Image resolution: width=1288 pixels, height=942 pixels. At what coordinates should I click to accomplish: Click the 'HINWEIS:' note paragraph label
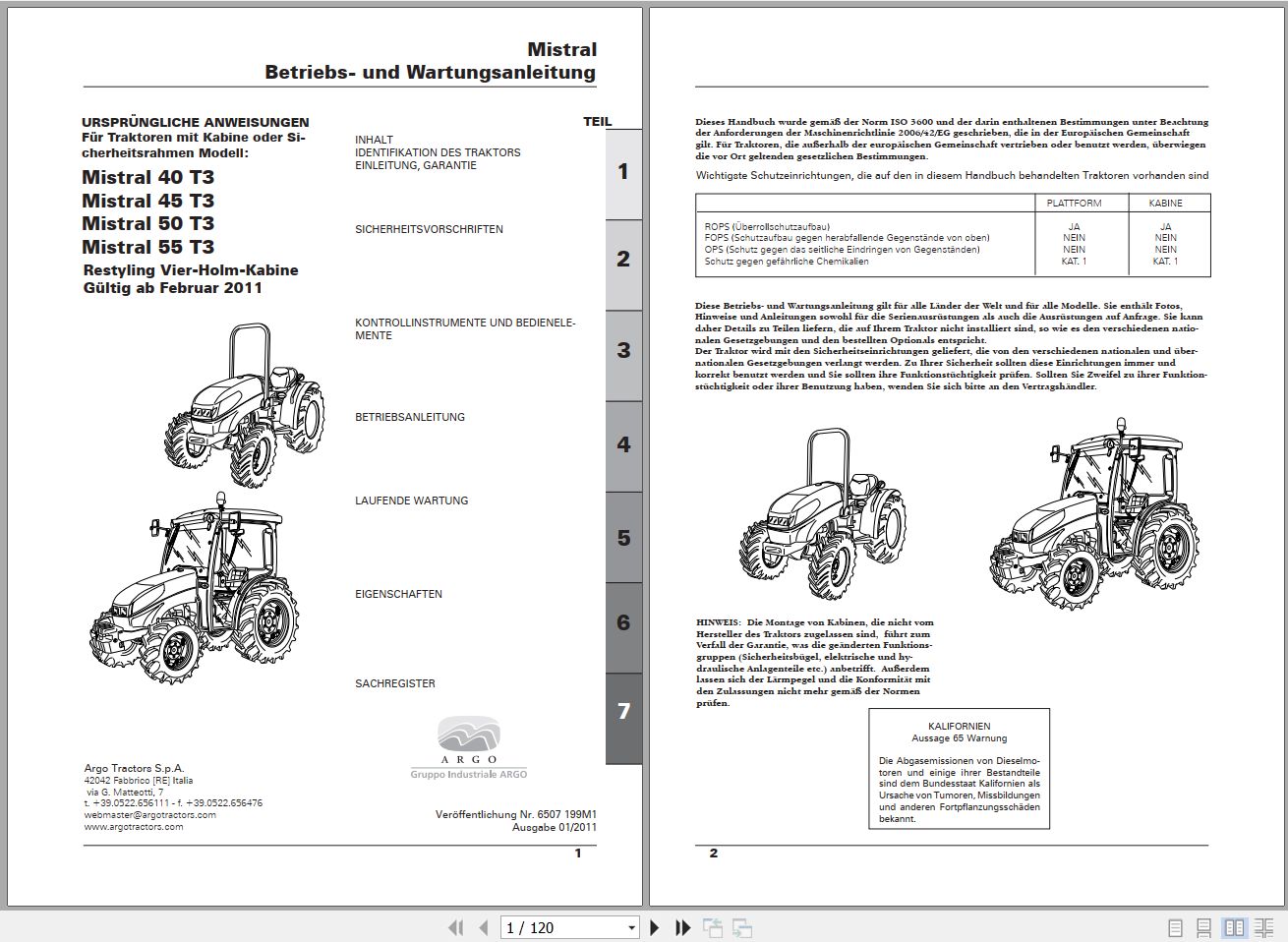pyautogui.click(x=718, y=622)
